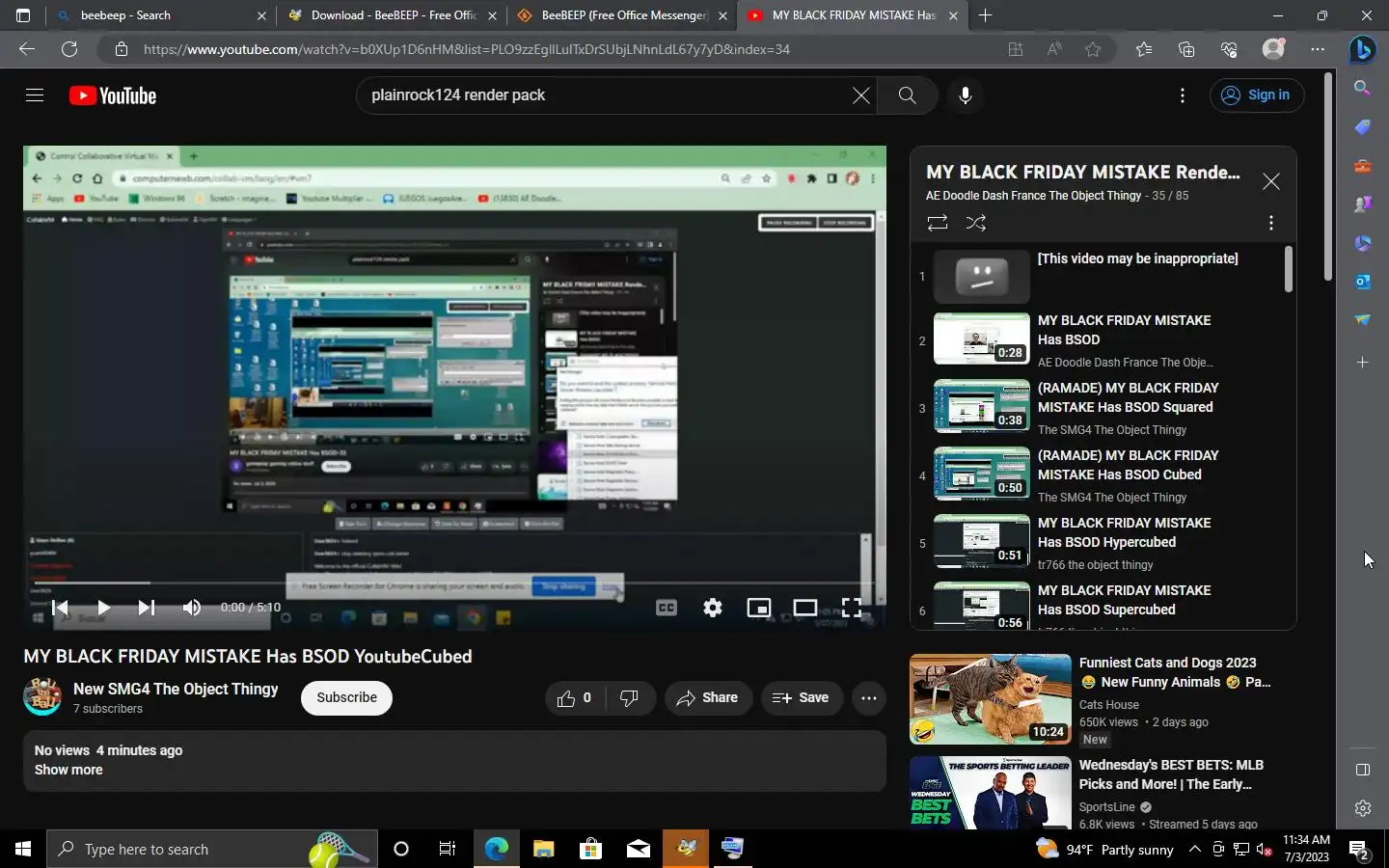Open the Edge Favorites list
This screenshot has height=868, width=1389.
[1144, 49]
